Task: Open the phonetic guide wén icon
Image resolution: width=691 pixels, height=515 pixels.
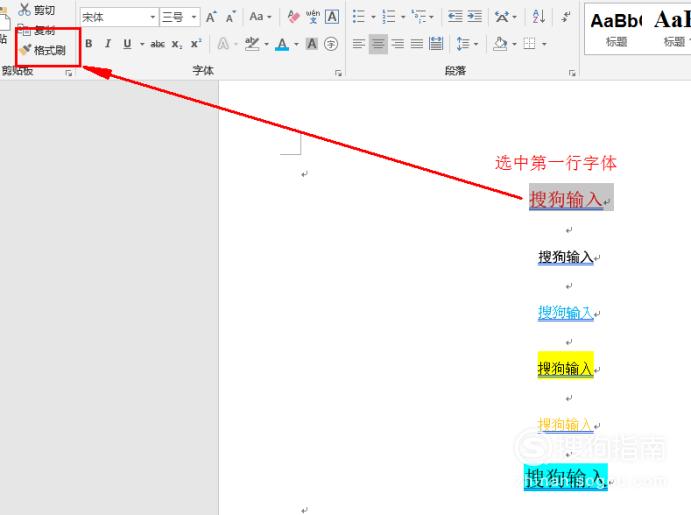Action: click(x=313, y=17)
